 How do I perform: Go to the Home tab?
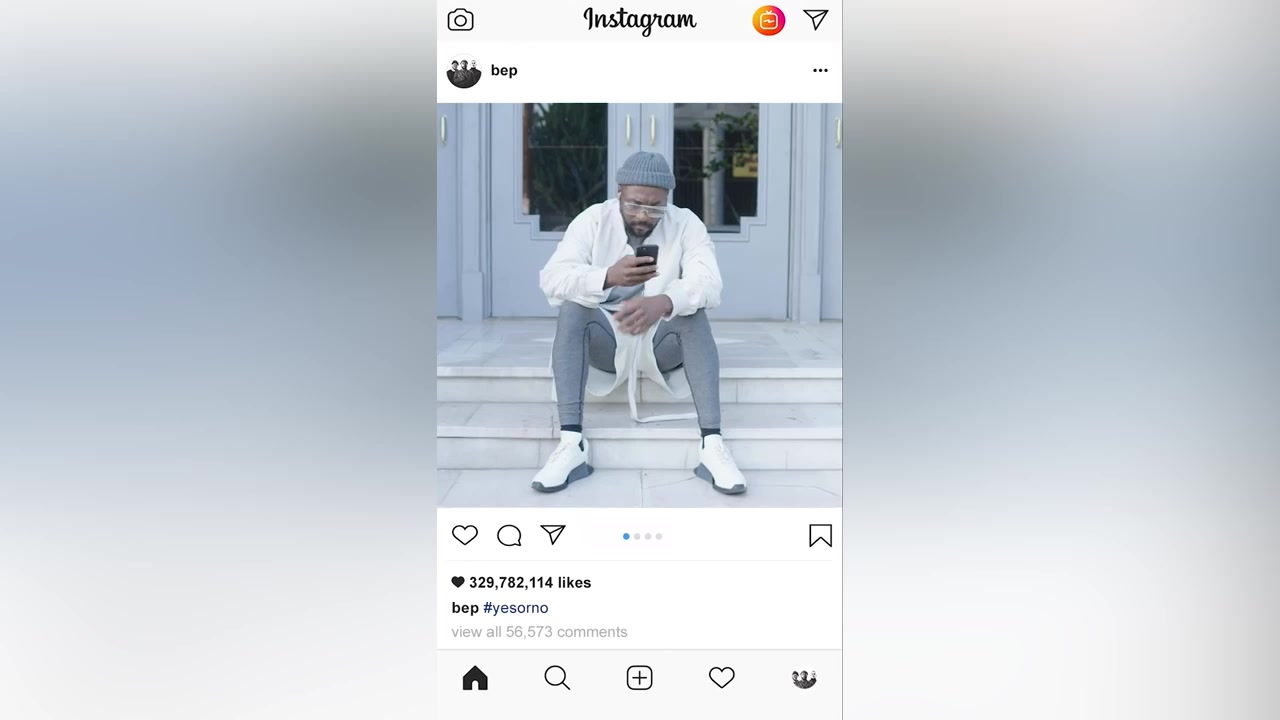coord(475,678)
